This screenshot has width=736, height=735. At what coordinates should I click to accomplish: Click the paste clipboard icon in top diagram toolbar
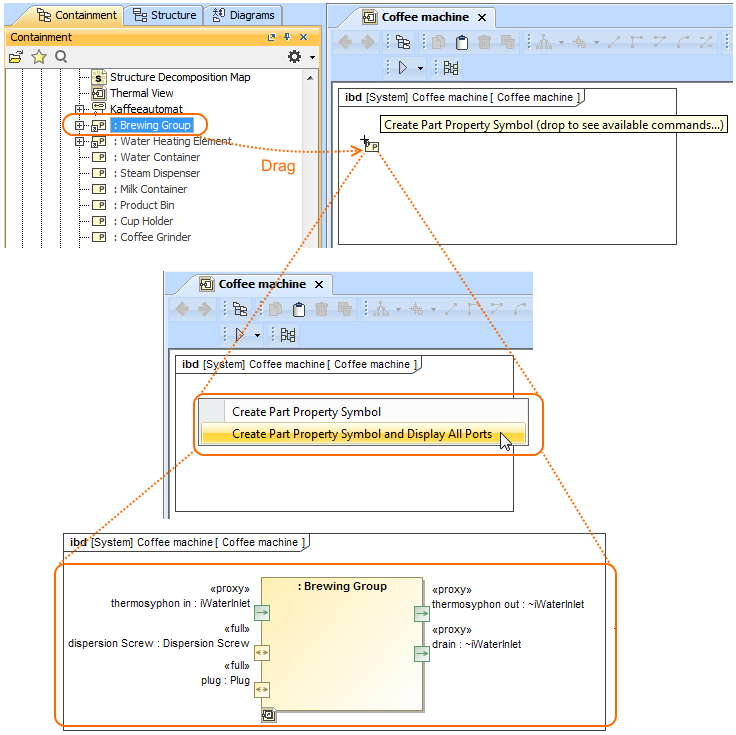[462, 42]
